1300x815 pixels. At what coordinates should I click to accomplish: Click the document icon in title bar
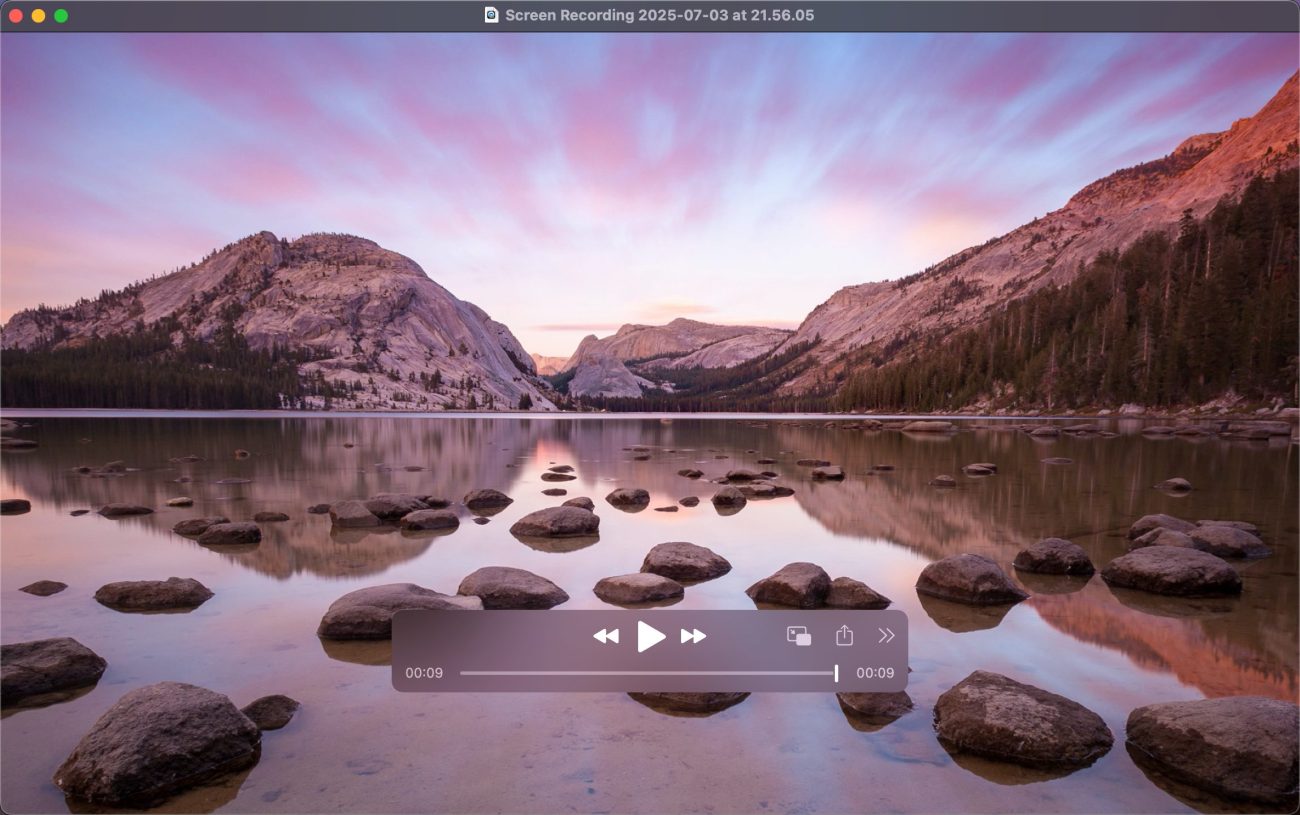click(x=491, y=15)
